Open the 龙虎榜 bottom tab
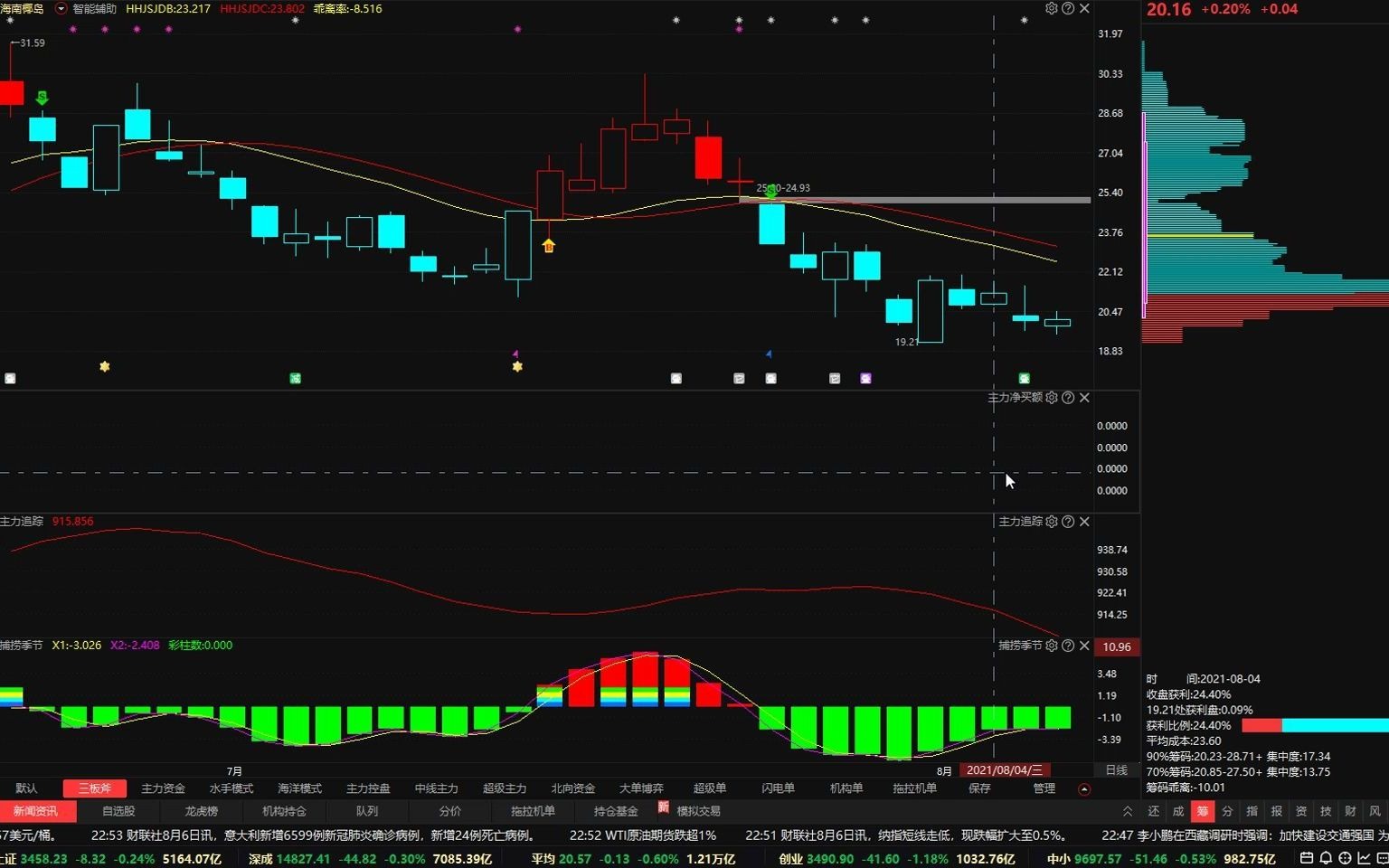The image size is (1389, 868). click(x=201, y=812)
